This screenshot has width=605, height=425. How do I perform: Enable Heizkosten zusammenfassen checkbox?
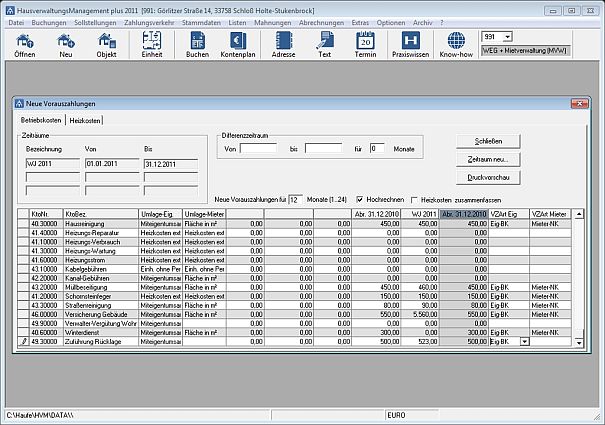click(414, 200)
